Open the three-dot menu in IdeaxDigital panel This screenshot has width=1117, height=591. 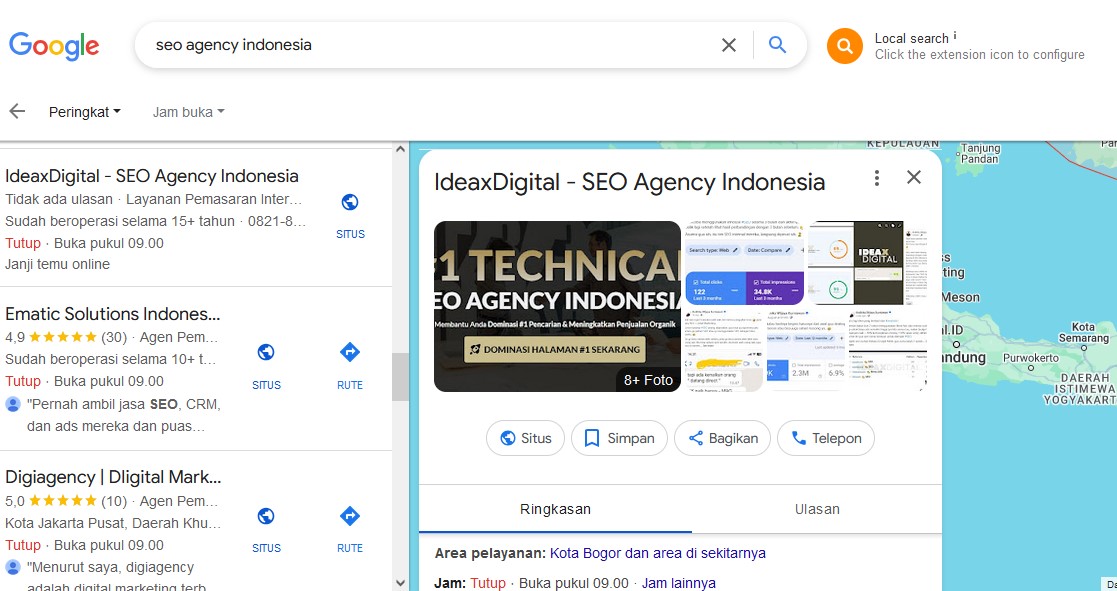coord(877,177)
